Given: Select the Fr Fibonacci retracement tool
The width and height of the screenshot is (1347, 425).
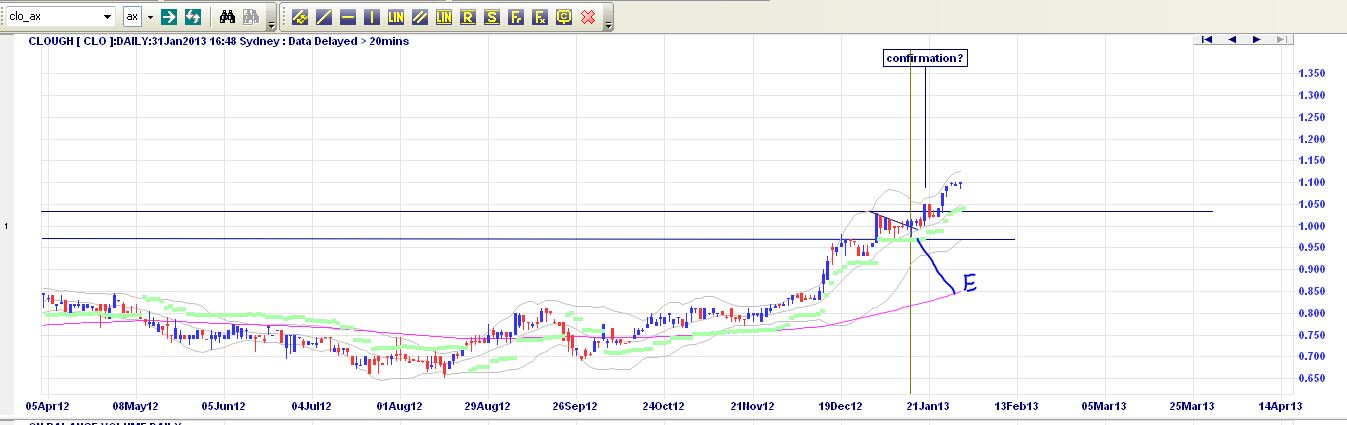Looking at the screenshot, I should click(516, 17).
